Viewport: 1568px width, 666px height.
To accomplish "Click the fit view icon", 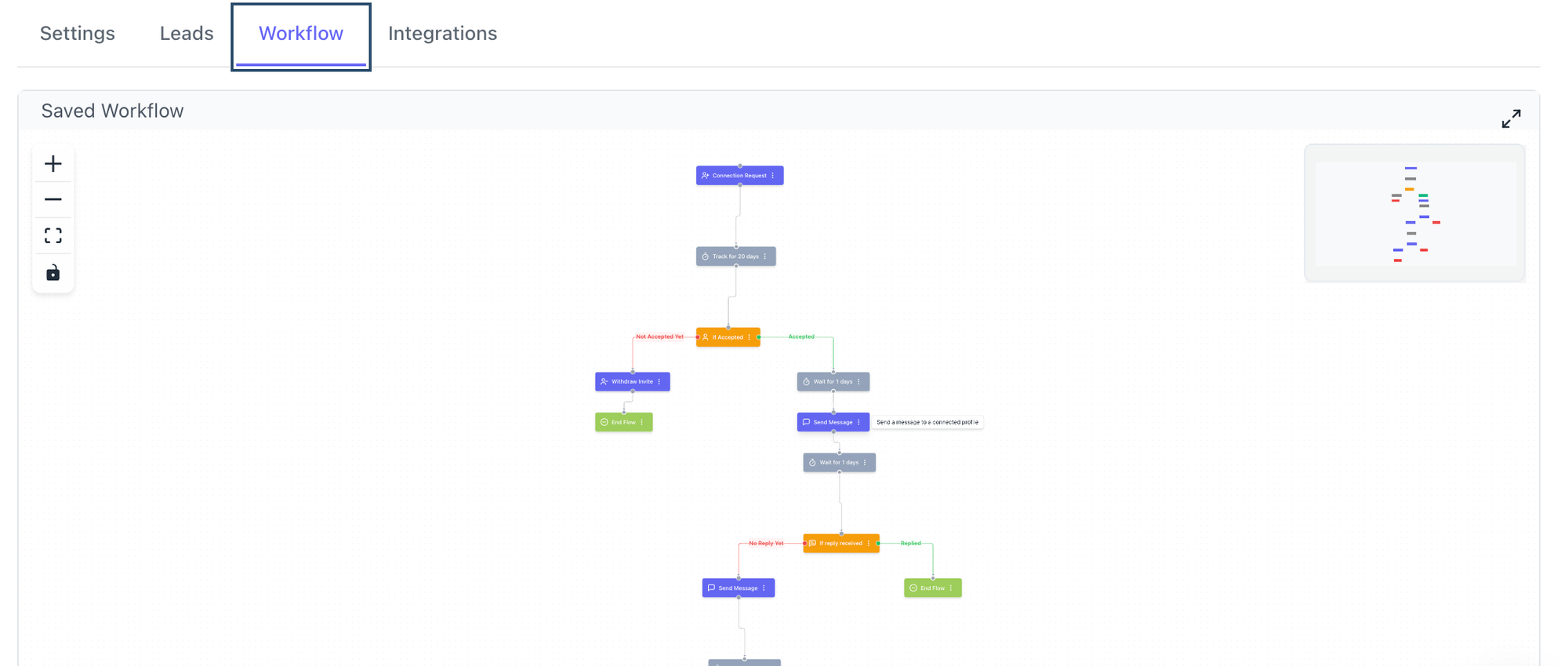I will click(x=53, y=236).
